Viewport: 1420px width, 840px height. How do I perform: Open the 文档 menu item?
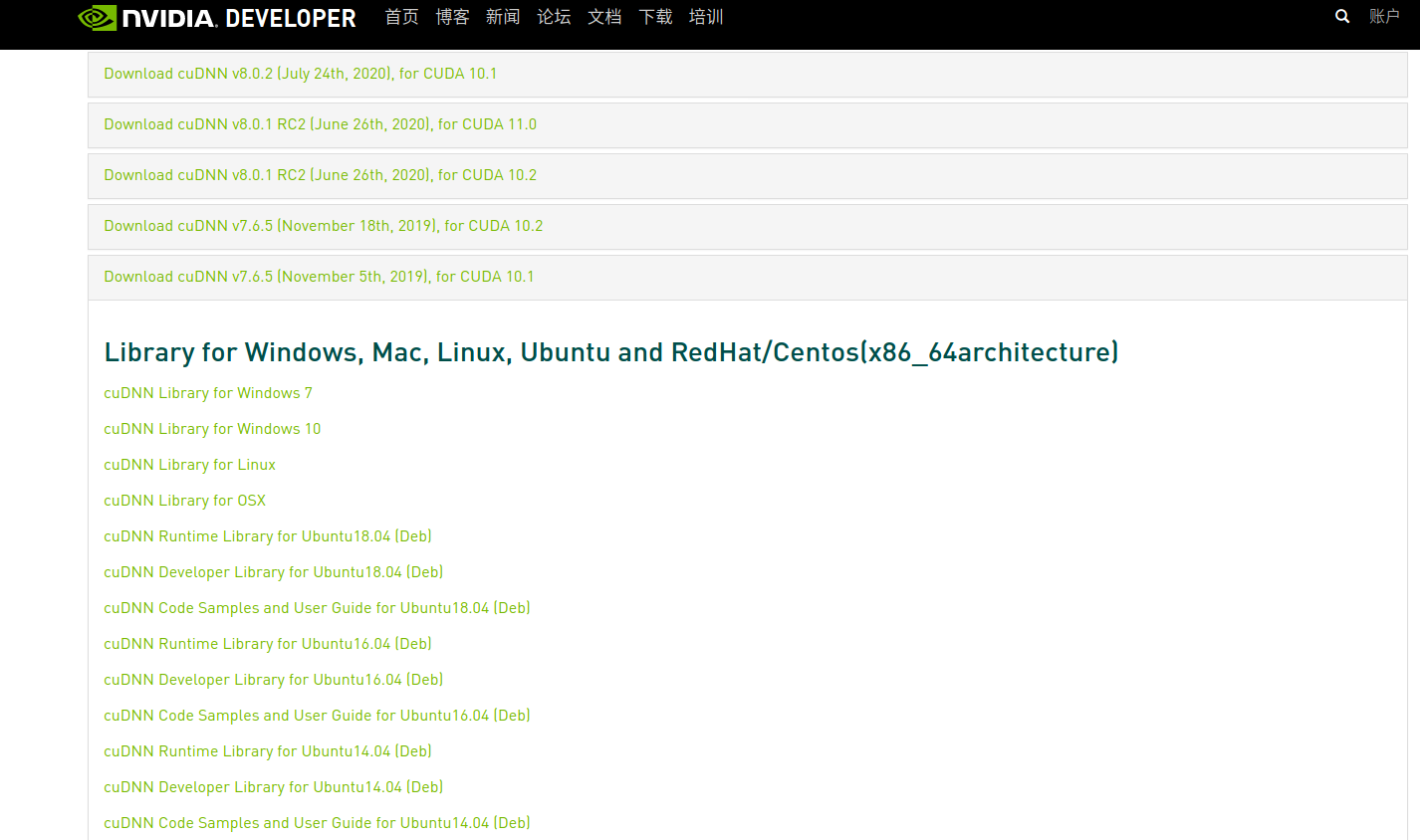604,17
